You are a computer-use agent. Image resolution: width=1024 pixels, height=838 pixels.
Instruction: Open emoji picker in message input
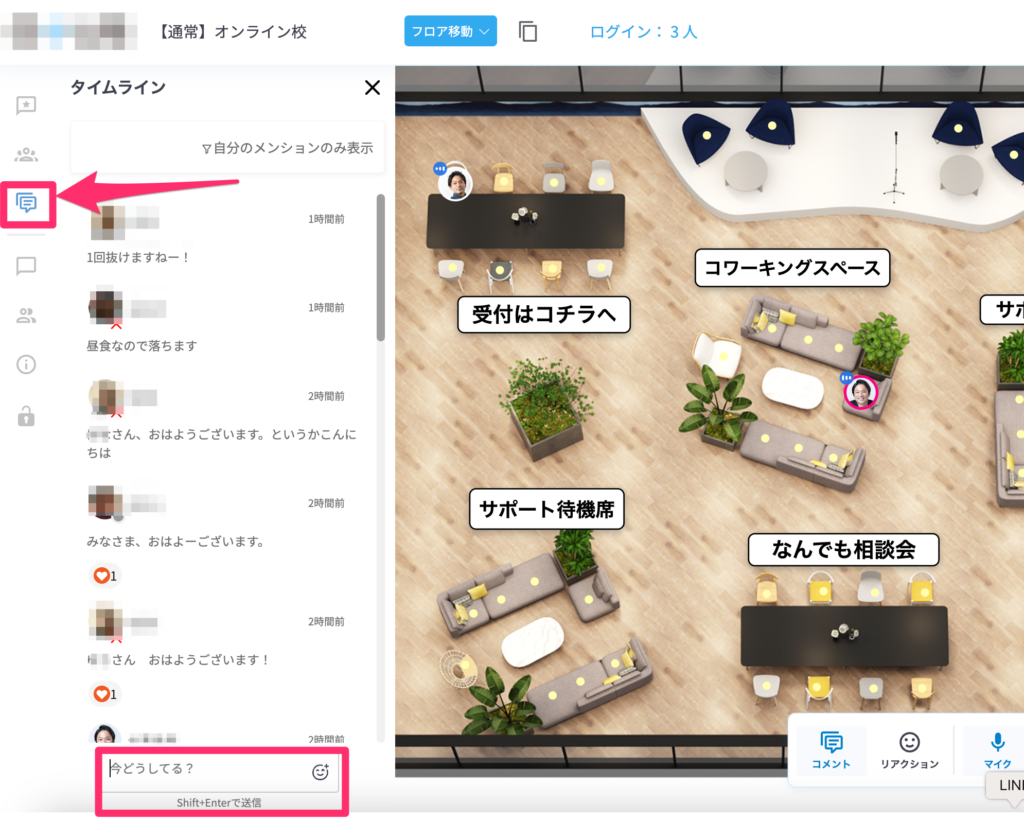321,771
